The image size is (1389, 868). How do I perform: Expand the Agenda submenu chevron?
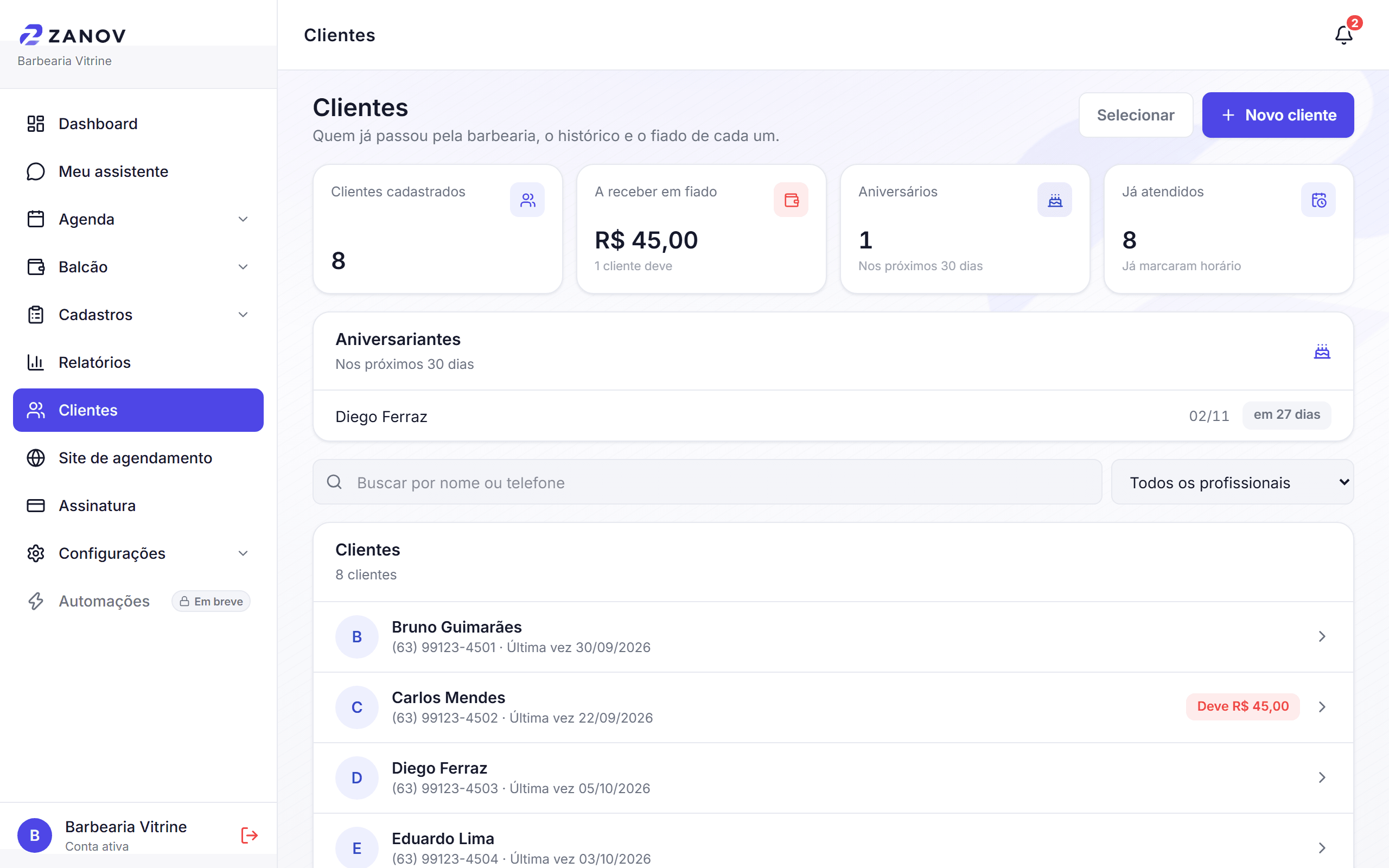click(243, 219)
